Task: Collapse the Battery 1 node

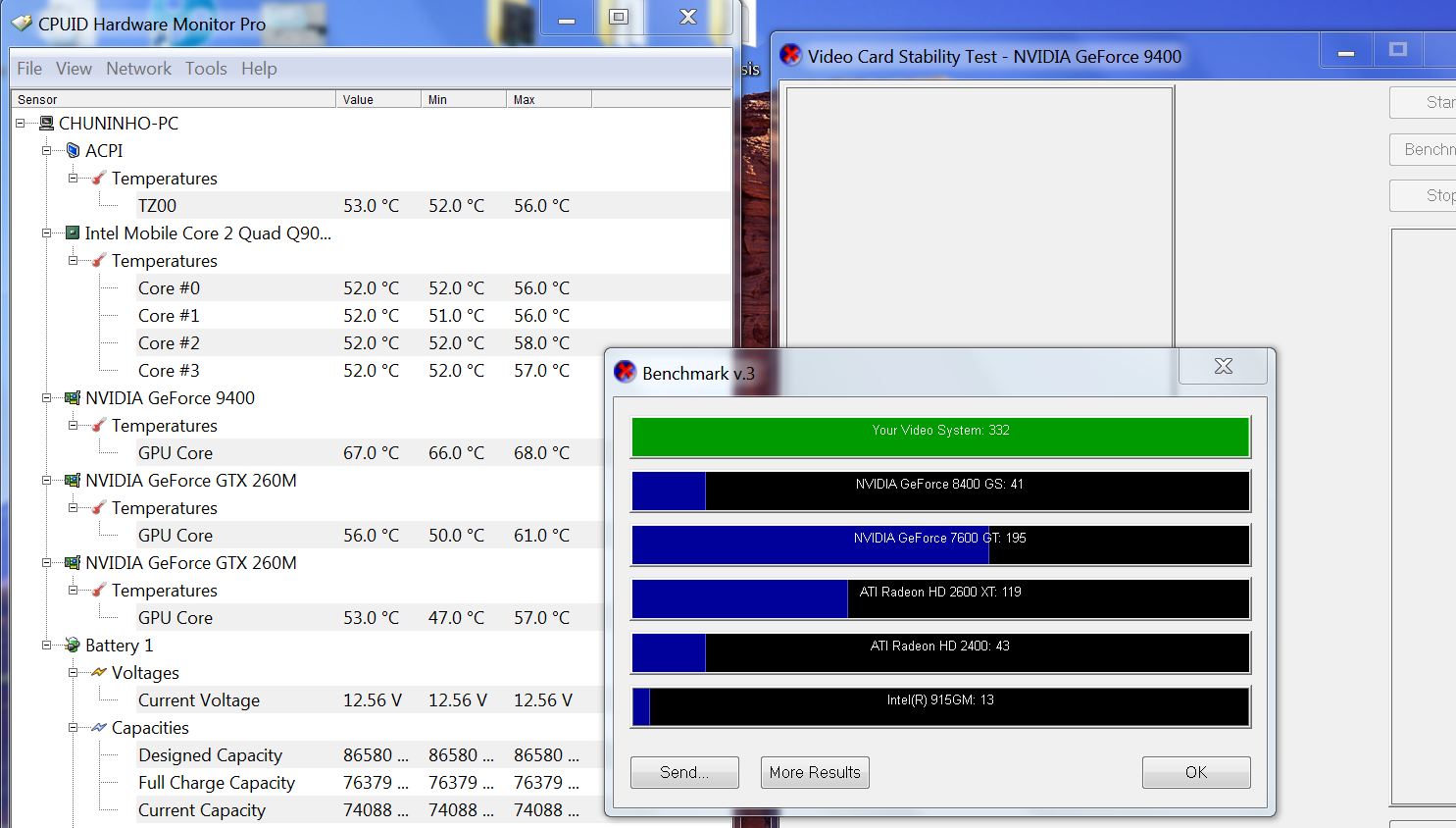Action: pyautogui.click(x=46, y=646)
